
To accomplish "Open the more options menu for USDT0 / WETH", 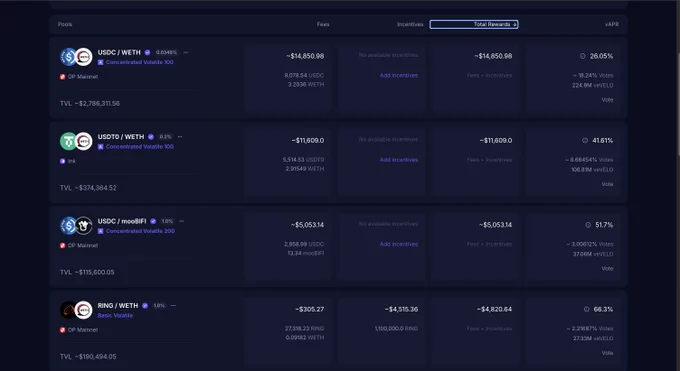I will click(x=180, y=137).
